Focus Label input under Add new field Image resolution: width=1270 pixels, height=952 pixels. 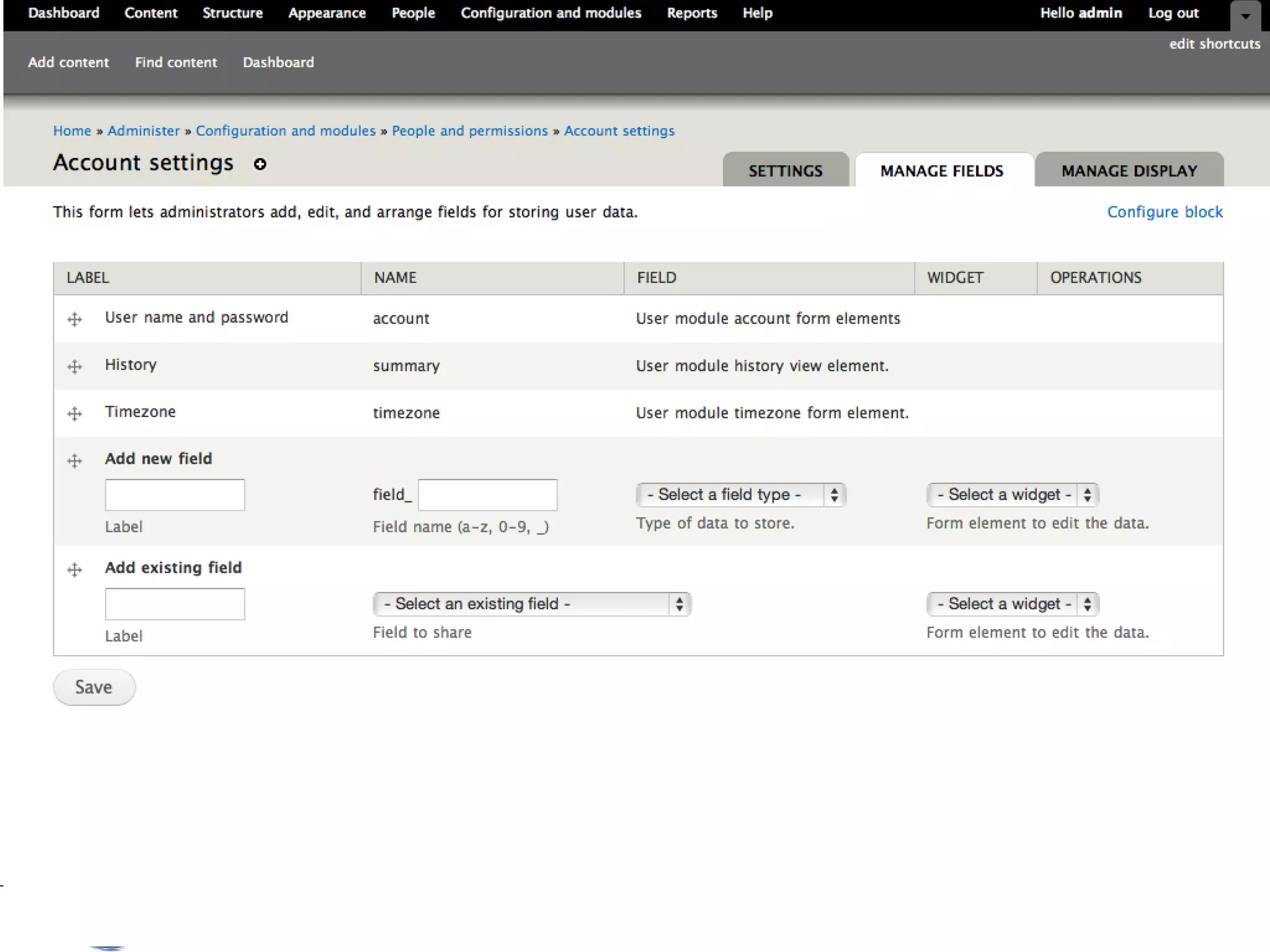pos(175,495)
